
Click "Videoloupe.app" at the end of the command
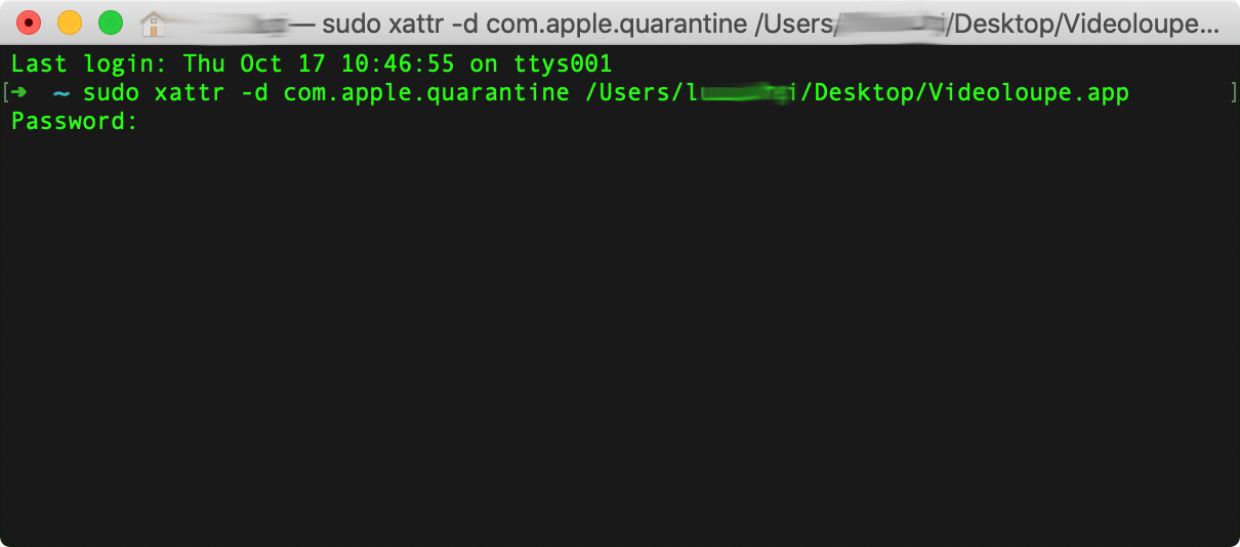(x=1029, y=93)
